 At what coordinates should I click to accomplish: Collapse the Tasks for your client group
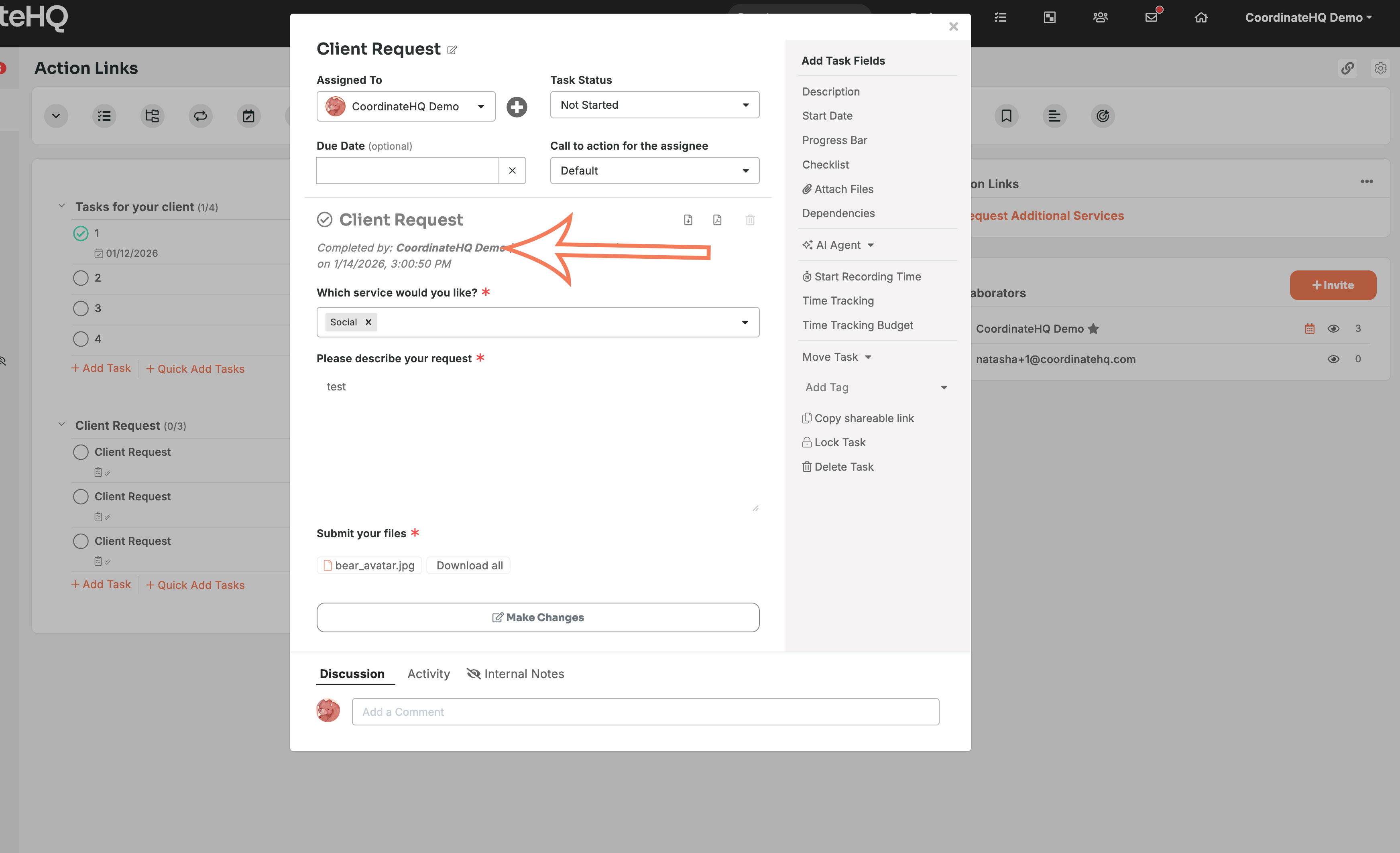(61, 205)
